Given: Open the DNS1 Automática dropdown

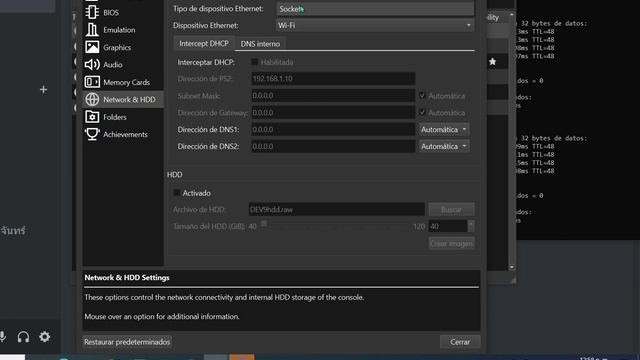Looking at the screenshot, I should pyautogui.click(x=444, y=129).
